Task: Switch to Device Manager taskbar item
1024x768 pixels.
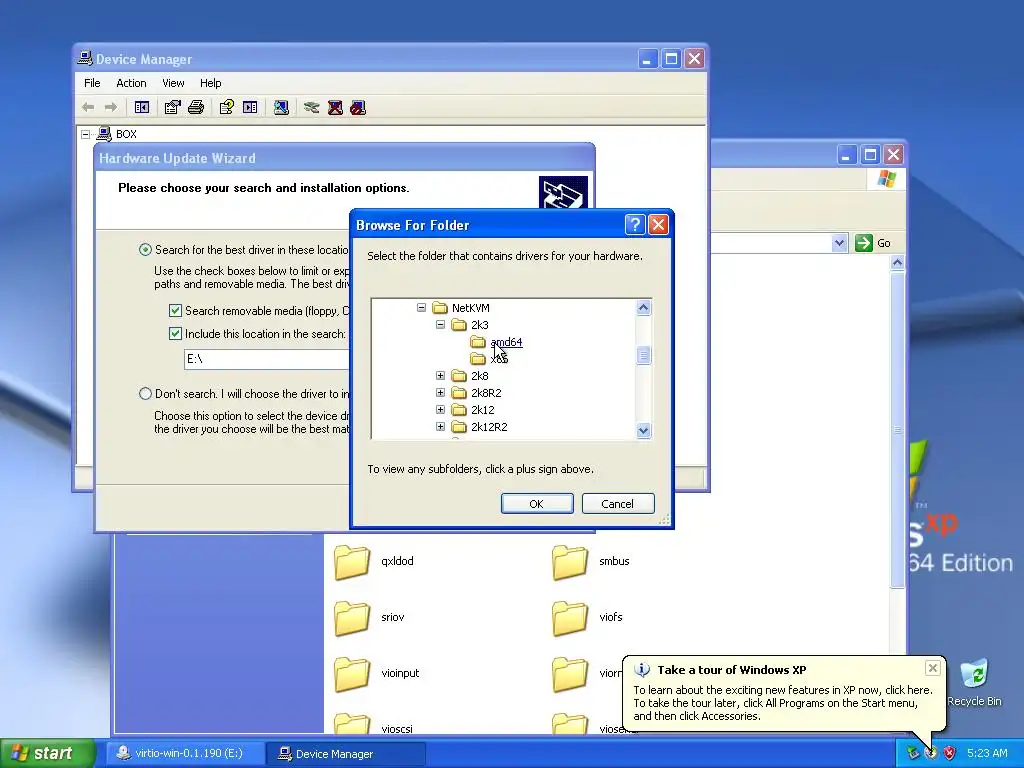Action: point(345,754)
